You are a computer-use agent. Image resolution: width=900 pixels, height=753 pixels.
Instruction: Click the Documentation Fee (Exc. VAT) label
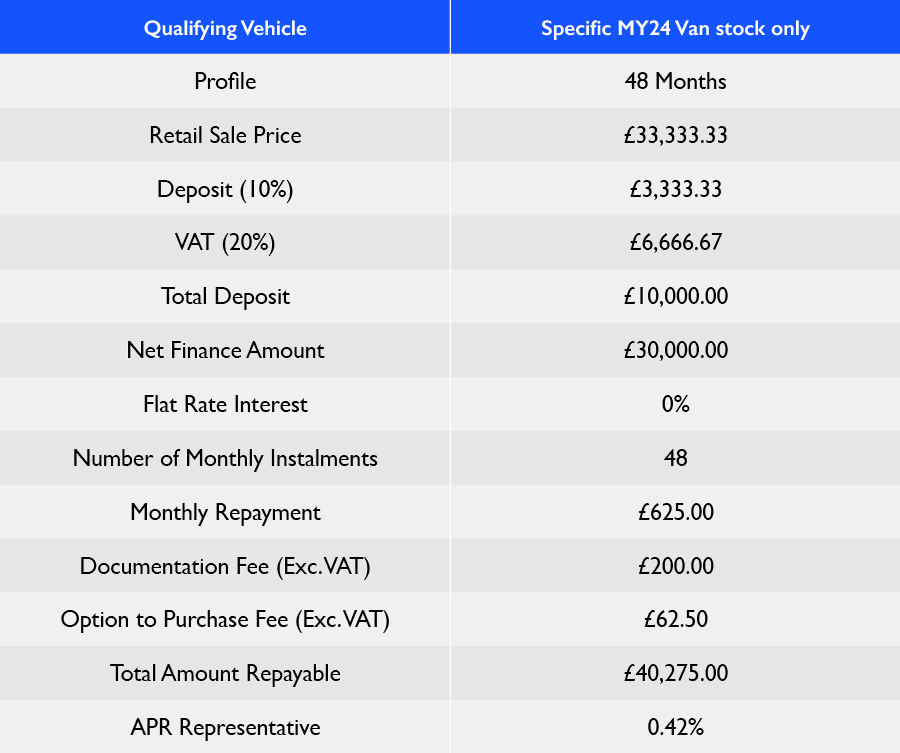(x=225, y=567)
